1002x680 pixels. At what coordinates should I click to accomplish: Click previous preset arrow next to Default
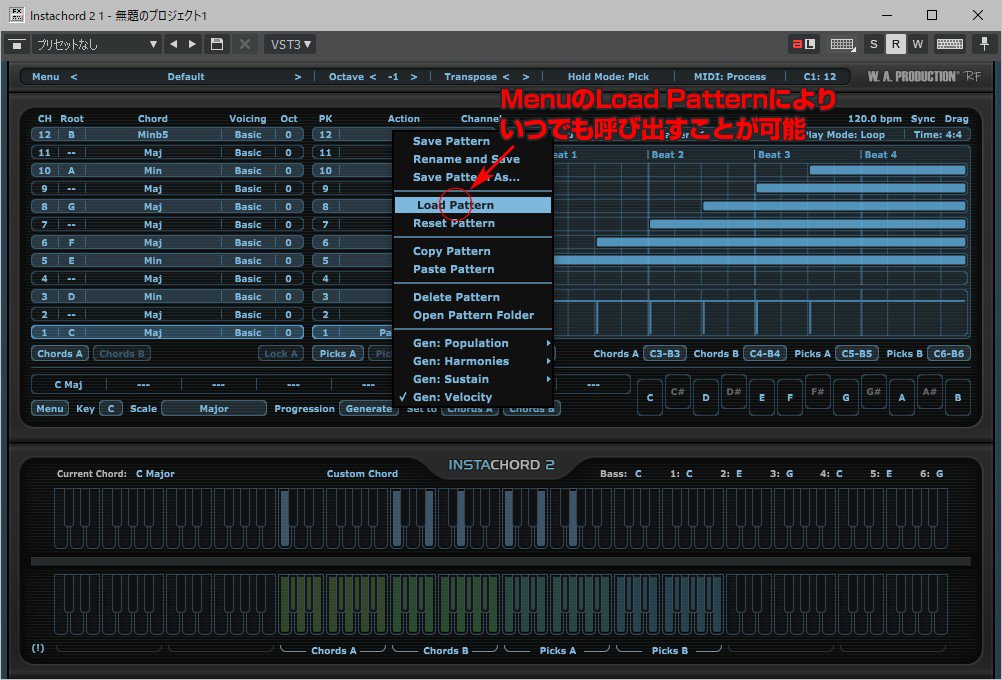pyautogui.click(x=74, y=77)
